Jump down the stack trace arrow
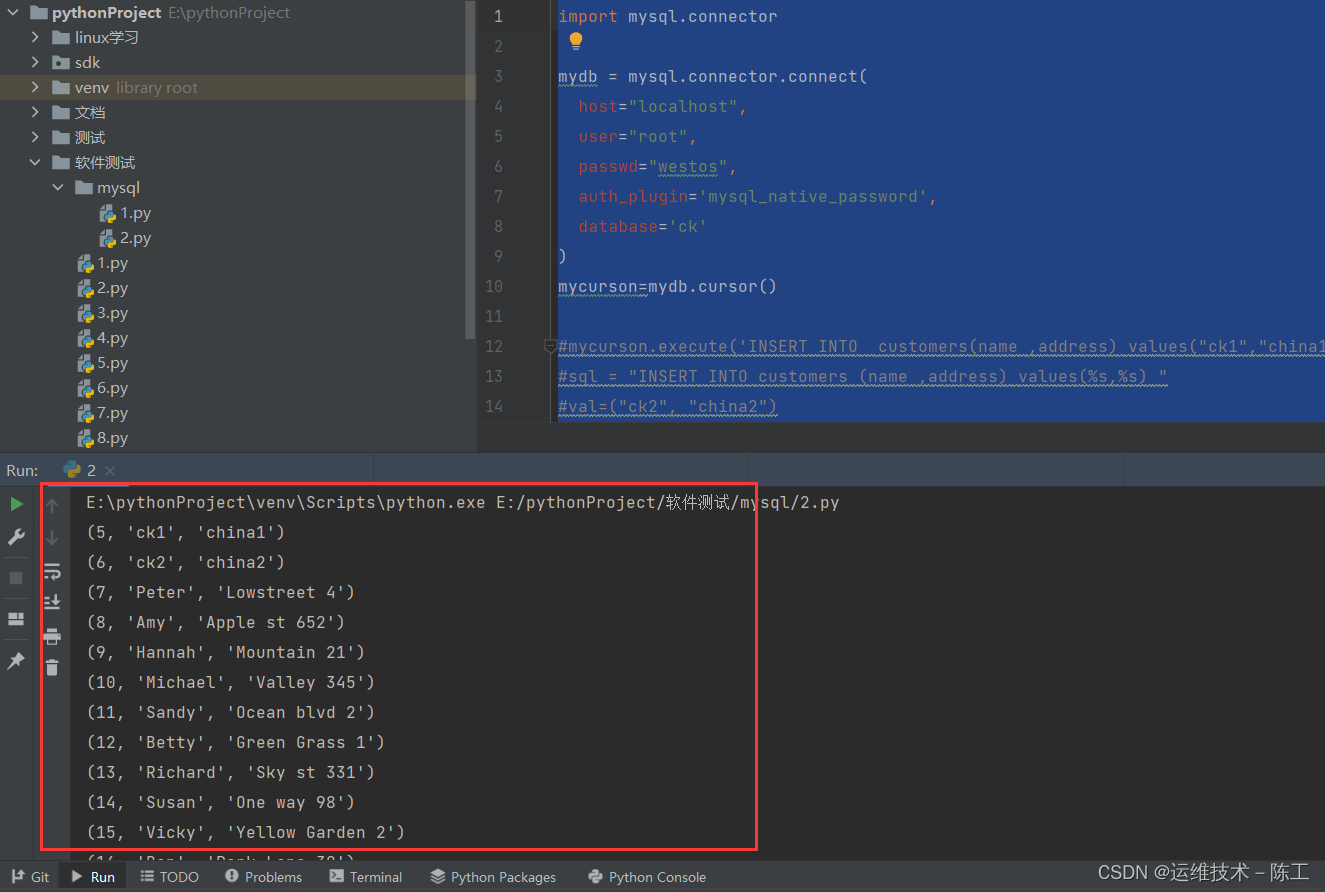The width and height of the screenshot is (1325, 892). (52, 538)
